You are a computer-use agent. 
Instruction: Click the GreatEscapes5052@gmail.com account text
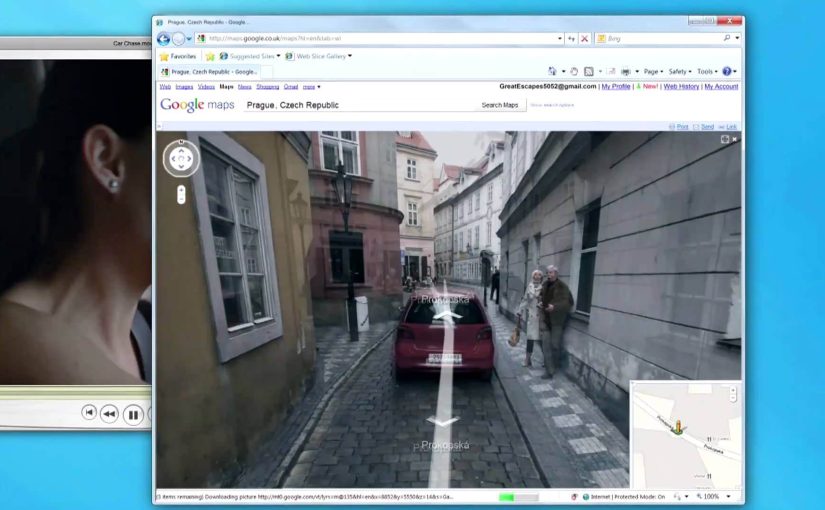pos(548,86)
